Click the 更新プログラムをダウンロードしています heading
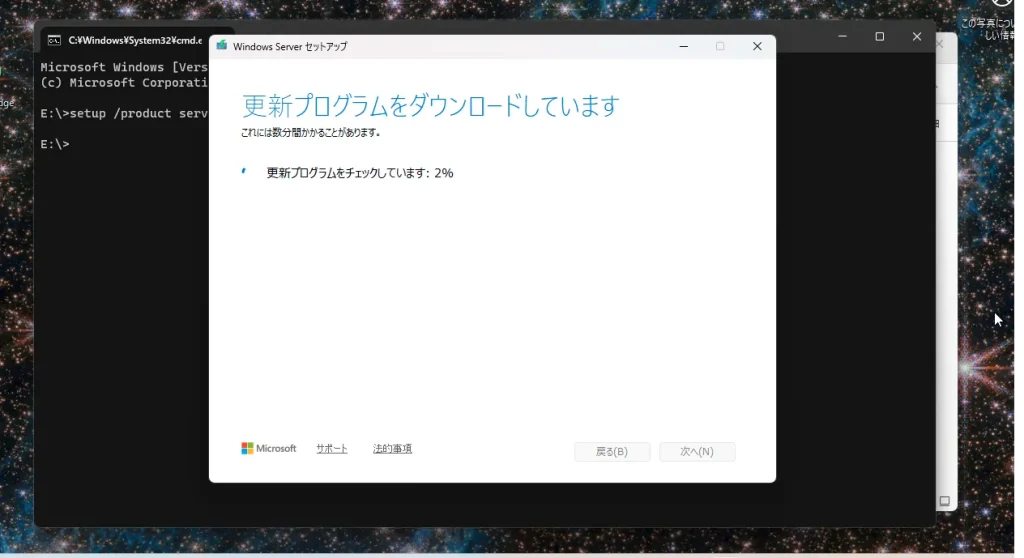Image resolution: width=1024 pixels, height=558 pixels. (x=430, y=105)
